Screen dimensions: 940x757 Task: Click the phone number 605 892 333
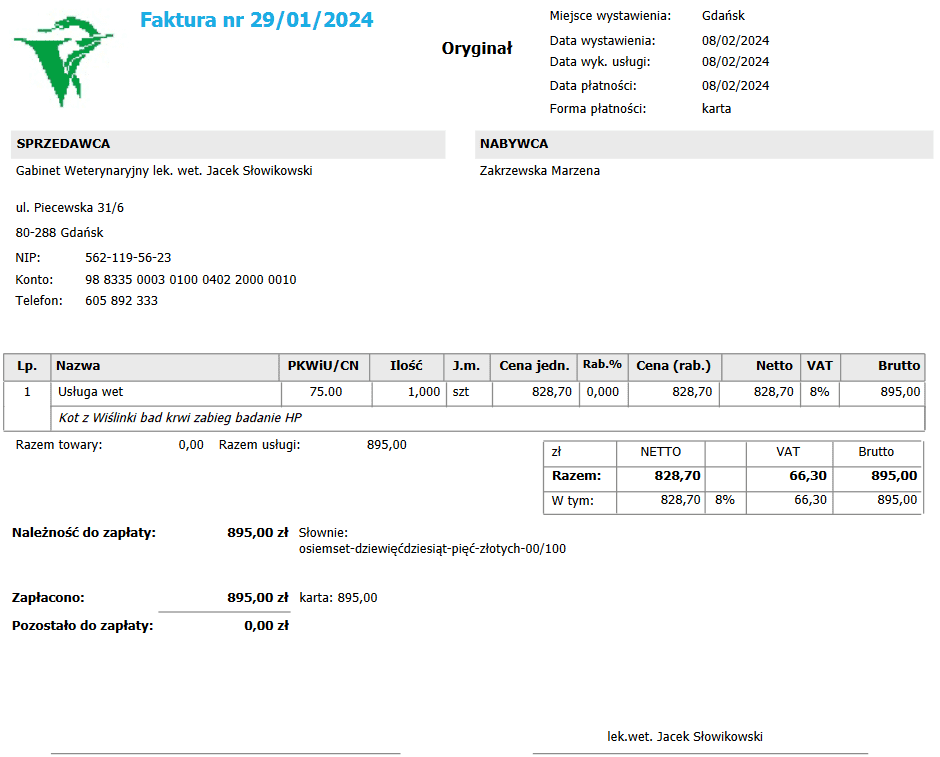coord(121,301)
